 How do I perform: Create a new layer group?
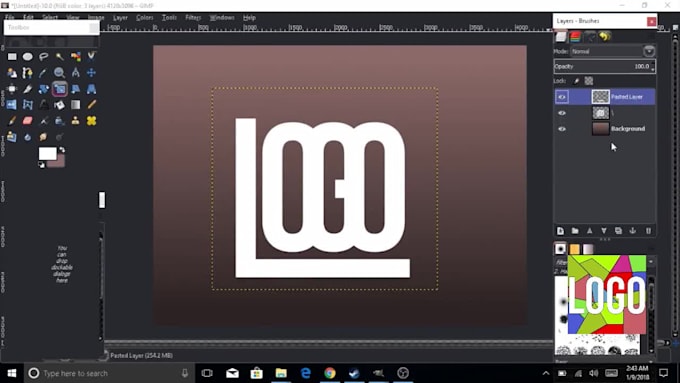pos(575,231)
